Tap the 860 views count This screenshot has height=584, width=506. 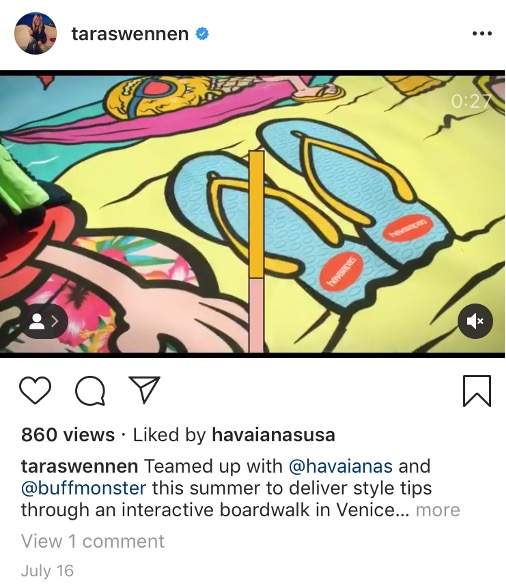[68, 435]
